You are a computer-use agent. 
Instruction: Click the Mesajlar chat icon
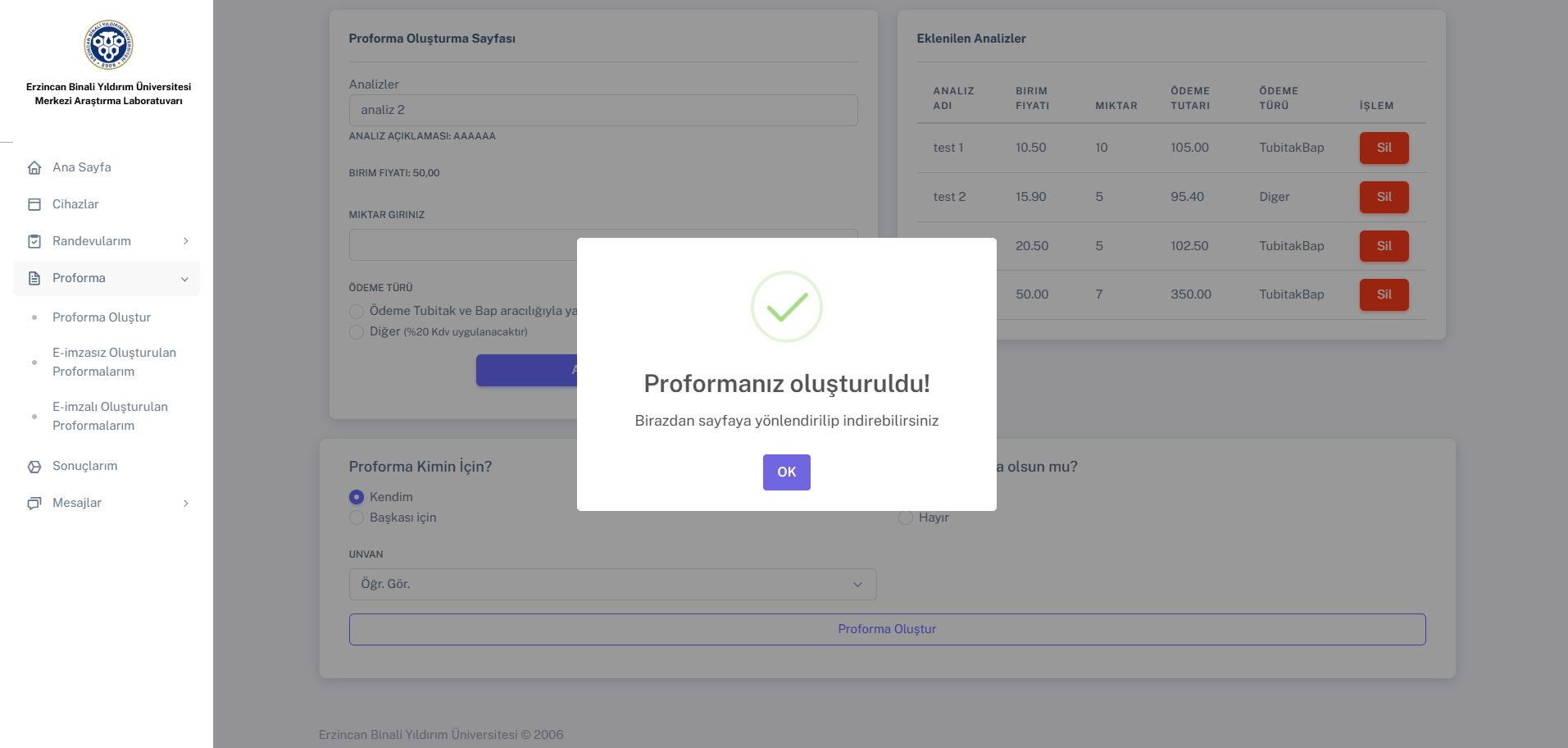[34, 503]
